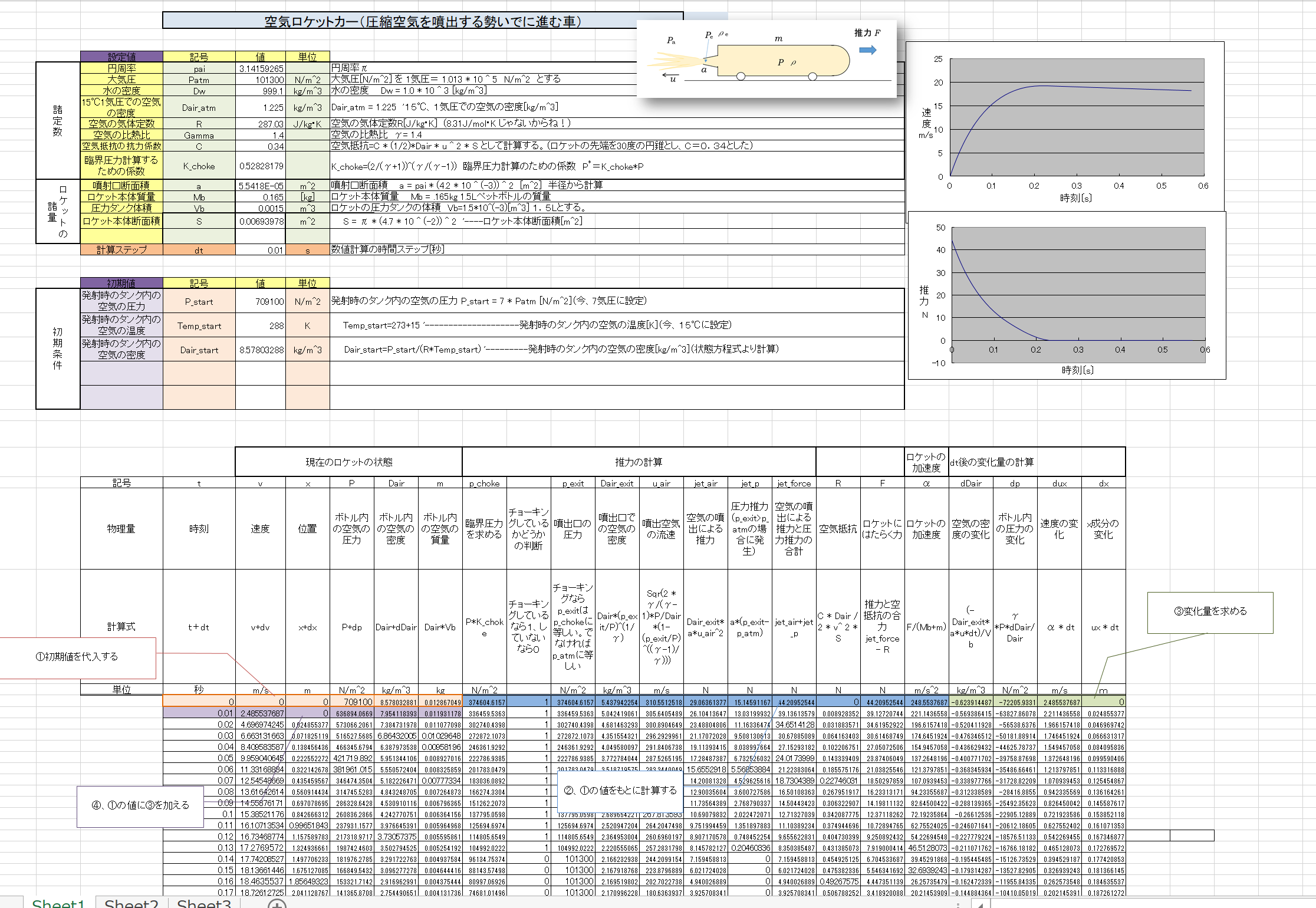Viewport: 1316px width, 908px height.
Task: Click the dux column header
Action: (1060, 483)
